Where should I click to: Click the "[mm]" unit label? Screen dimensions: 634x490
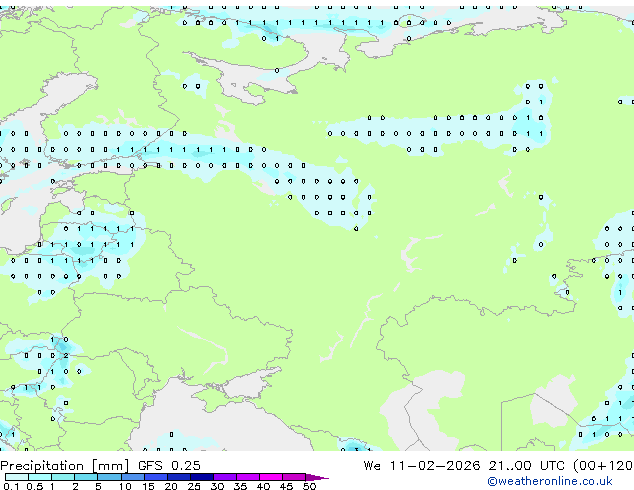click(110, 466)
